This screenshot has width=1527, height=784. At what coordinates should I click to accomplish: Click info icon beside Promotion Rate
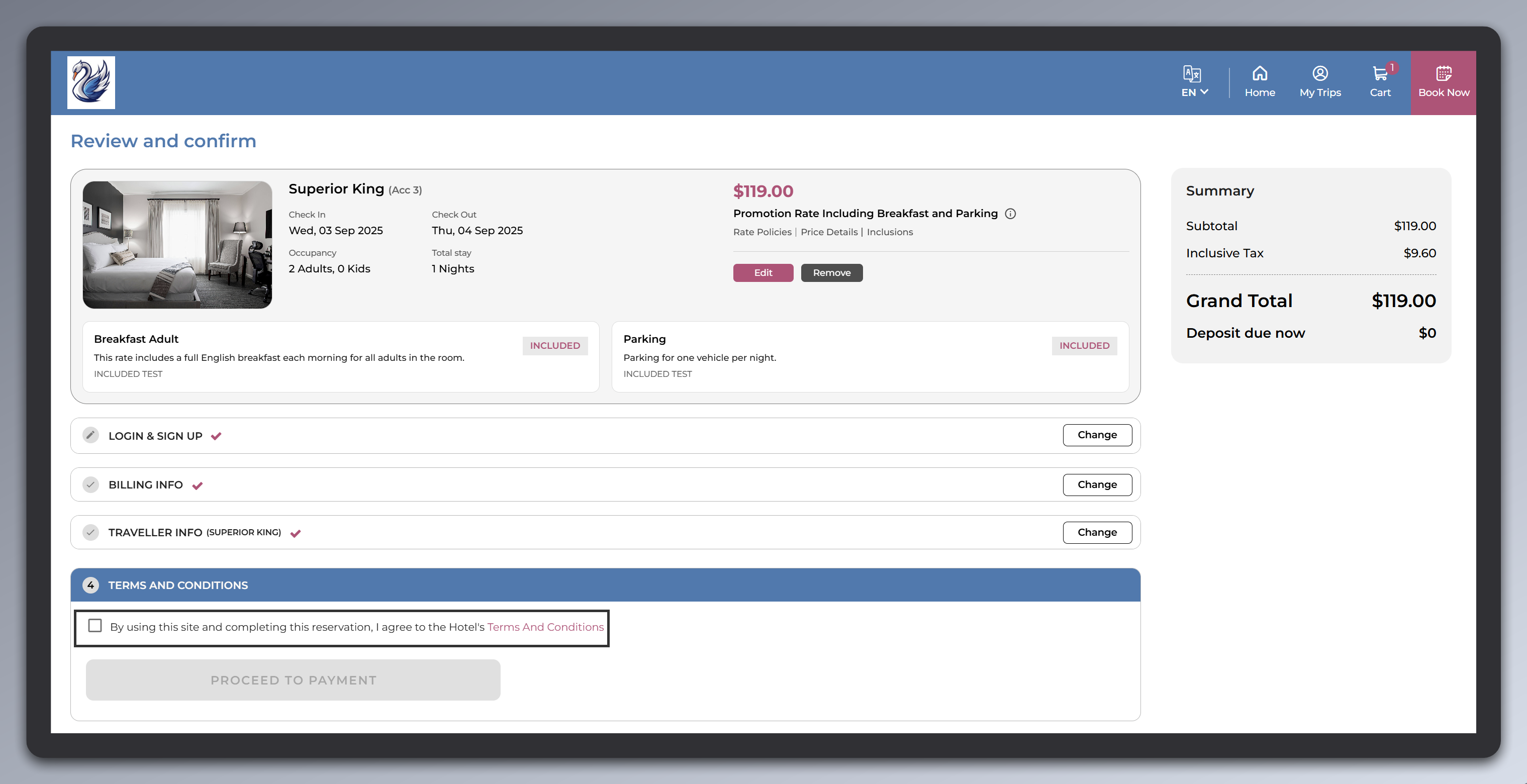tap(1010, 214)
